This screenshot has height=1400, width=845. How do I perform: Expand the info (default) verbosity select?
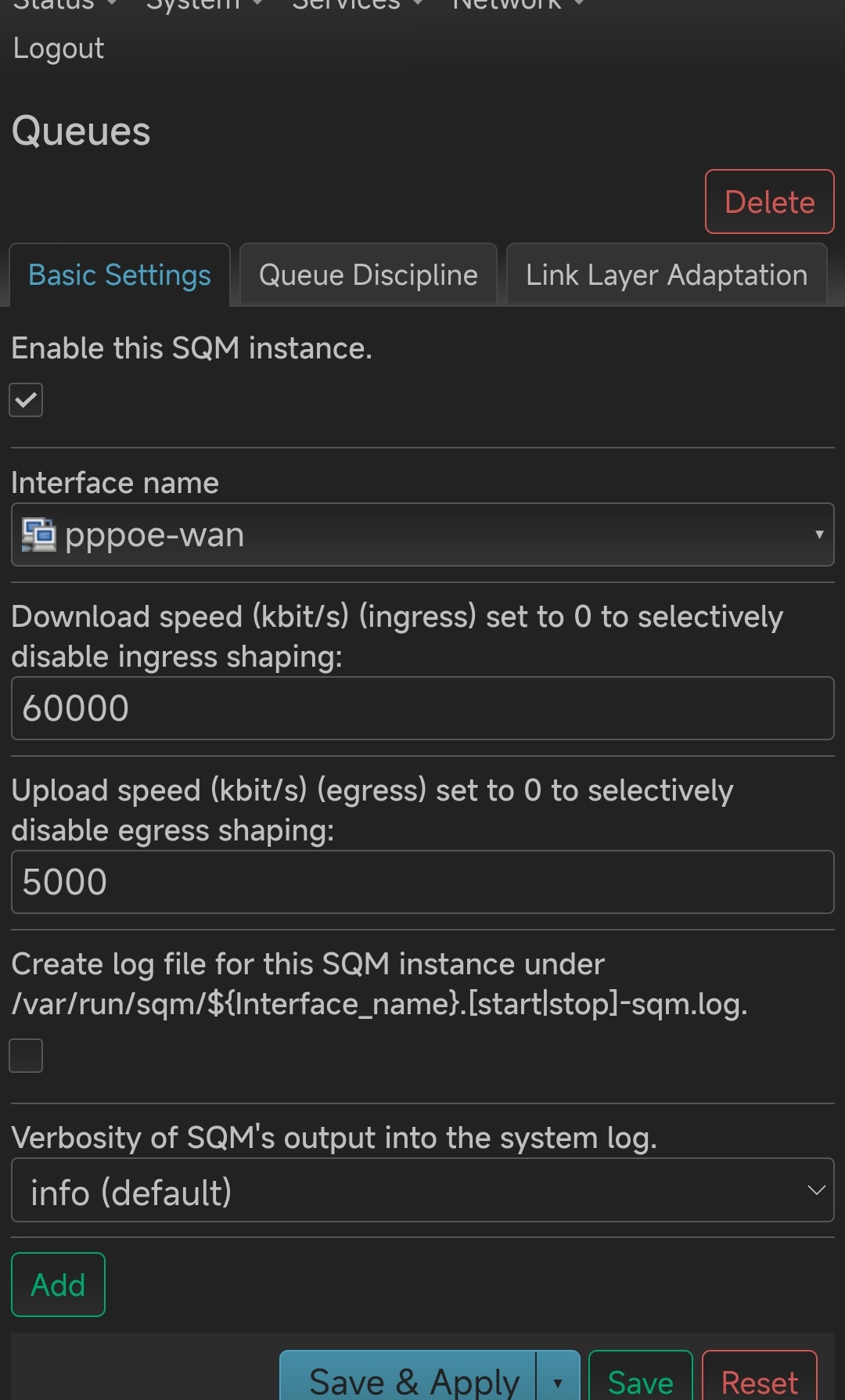422,1190
